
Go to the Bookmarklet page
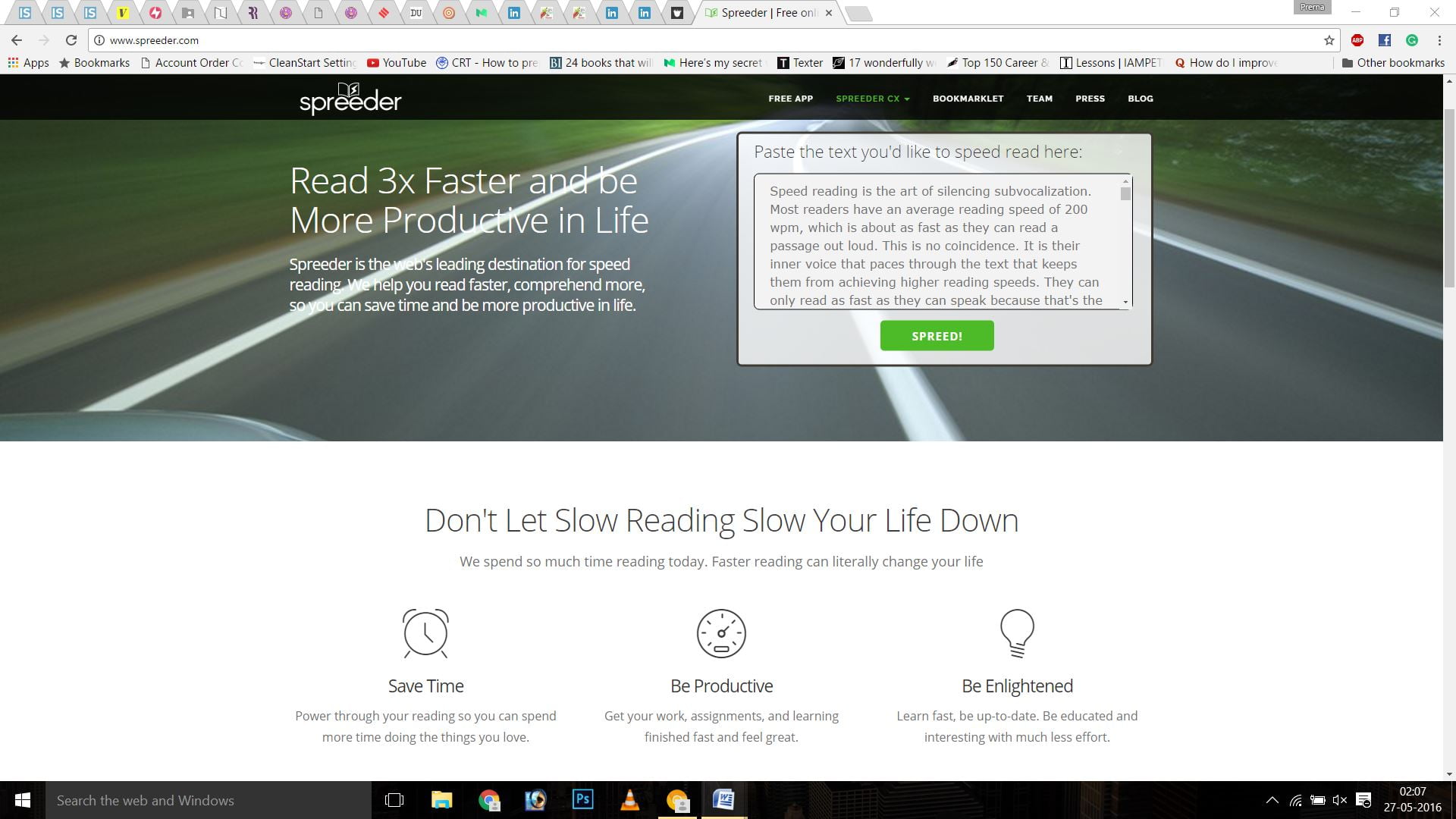tap(968, 99)
